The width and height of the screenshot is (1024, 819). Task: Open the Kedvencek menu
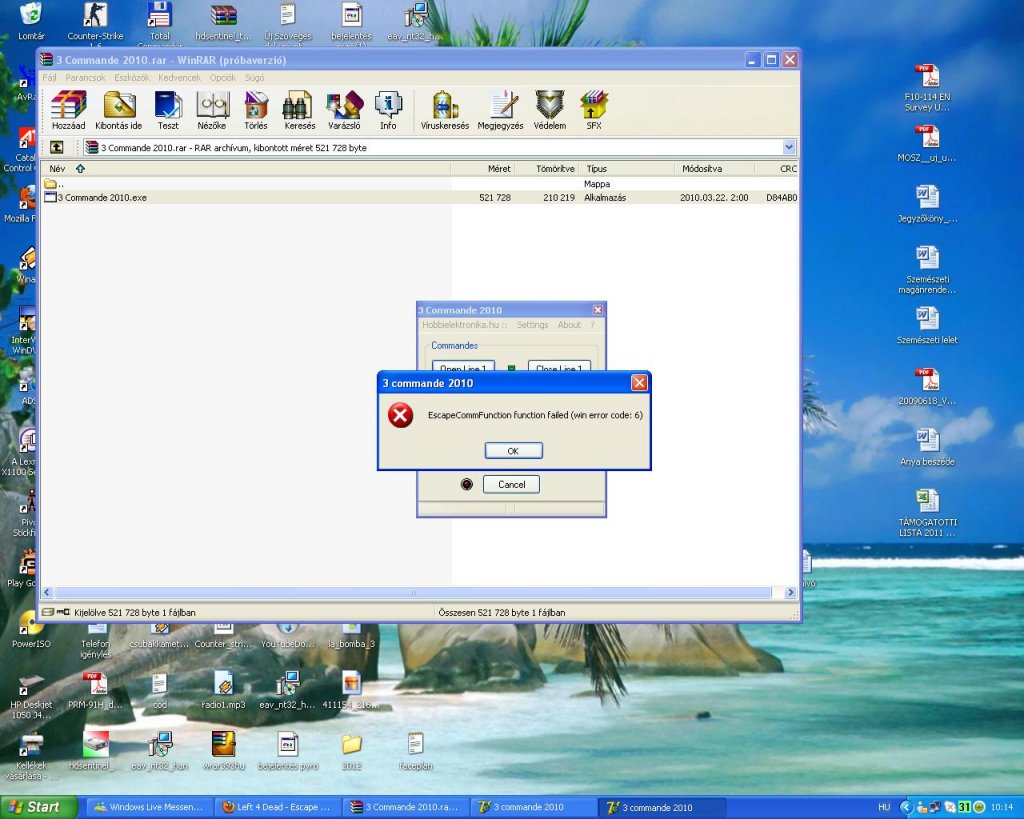pyautogui.click(x=179, y=77)
